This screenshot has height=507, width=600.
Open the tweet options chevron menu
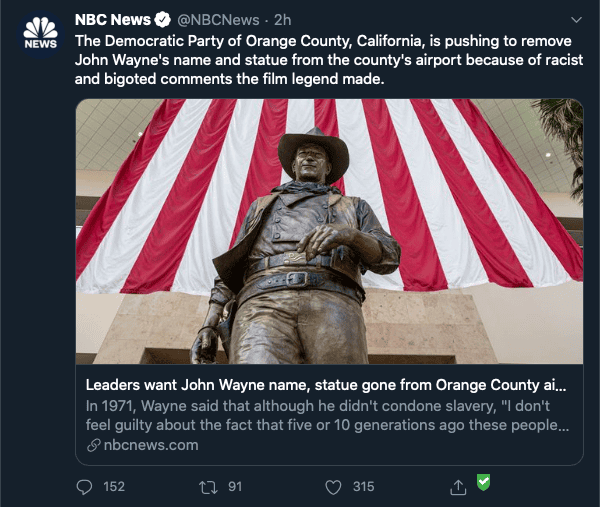pos(576,20)
